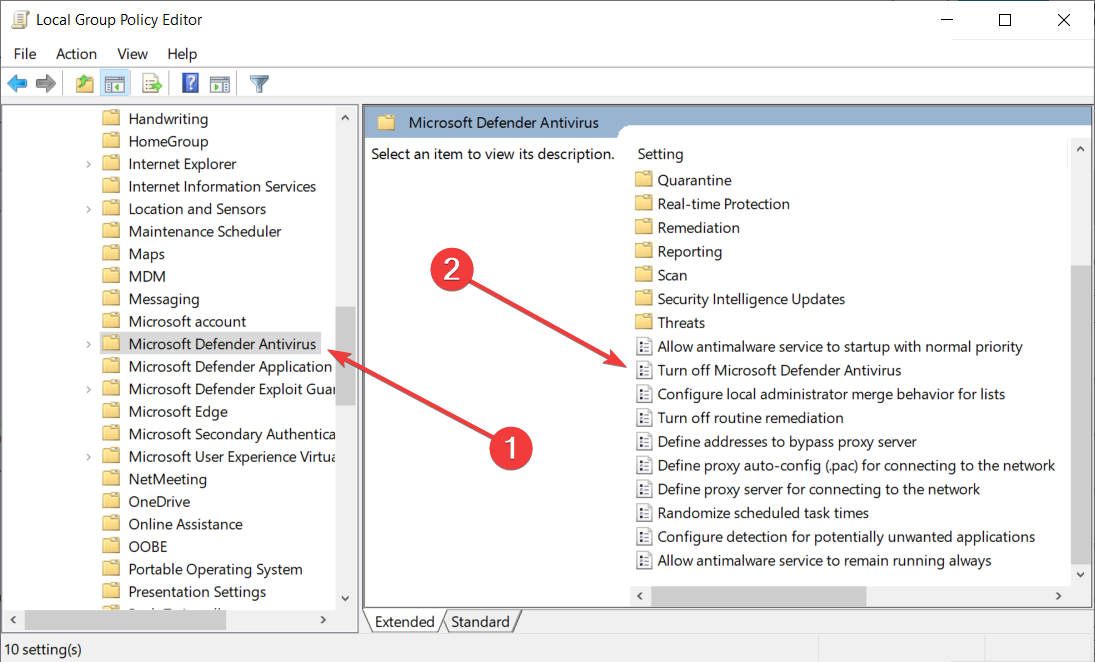Expand the Location and Sensors tree node
This screenshot has width=1095, height=662.
pyautogui.click(x=88, y=209)
